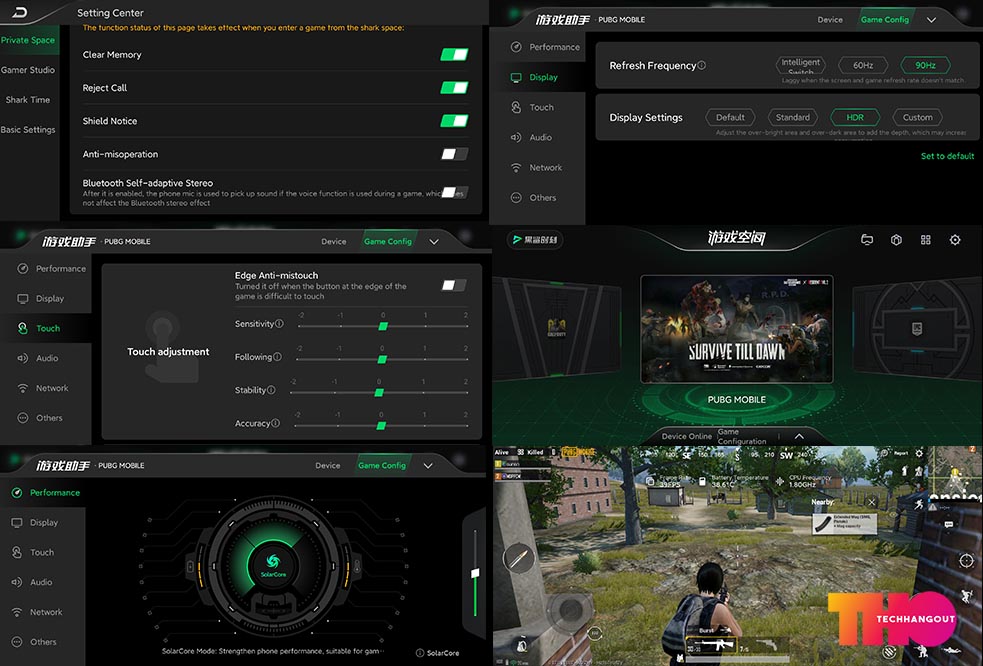
Task: Open the PUBG in-game settings gear
Action: (919, 453)
